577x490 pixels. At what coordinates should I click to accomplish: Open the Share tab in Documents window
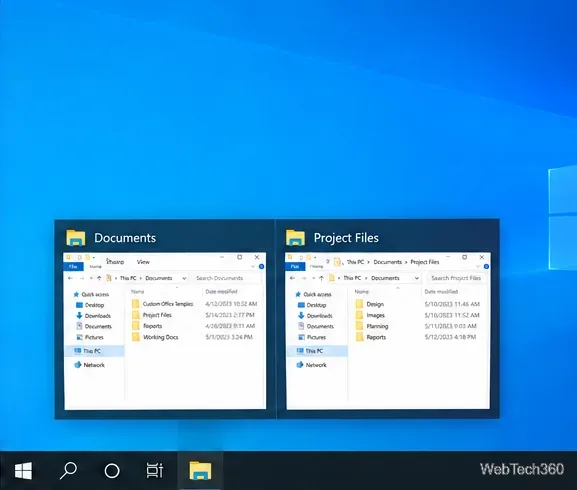click(x=115, y=262)
